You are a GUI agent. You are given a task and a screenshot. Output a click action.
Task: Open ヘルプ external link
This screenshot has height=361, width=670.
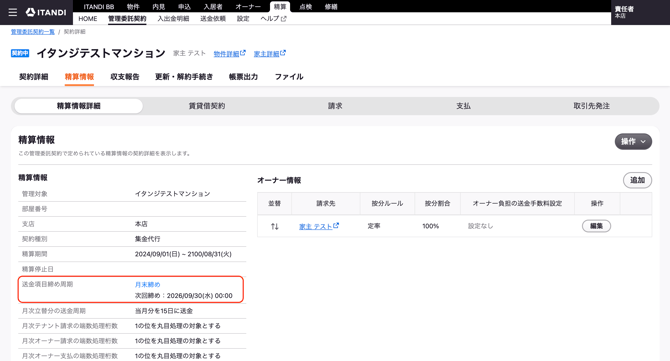(273, 19)
